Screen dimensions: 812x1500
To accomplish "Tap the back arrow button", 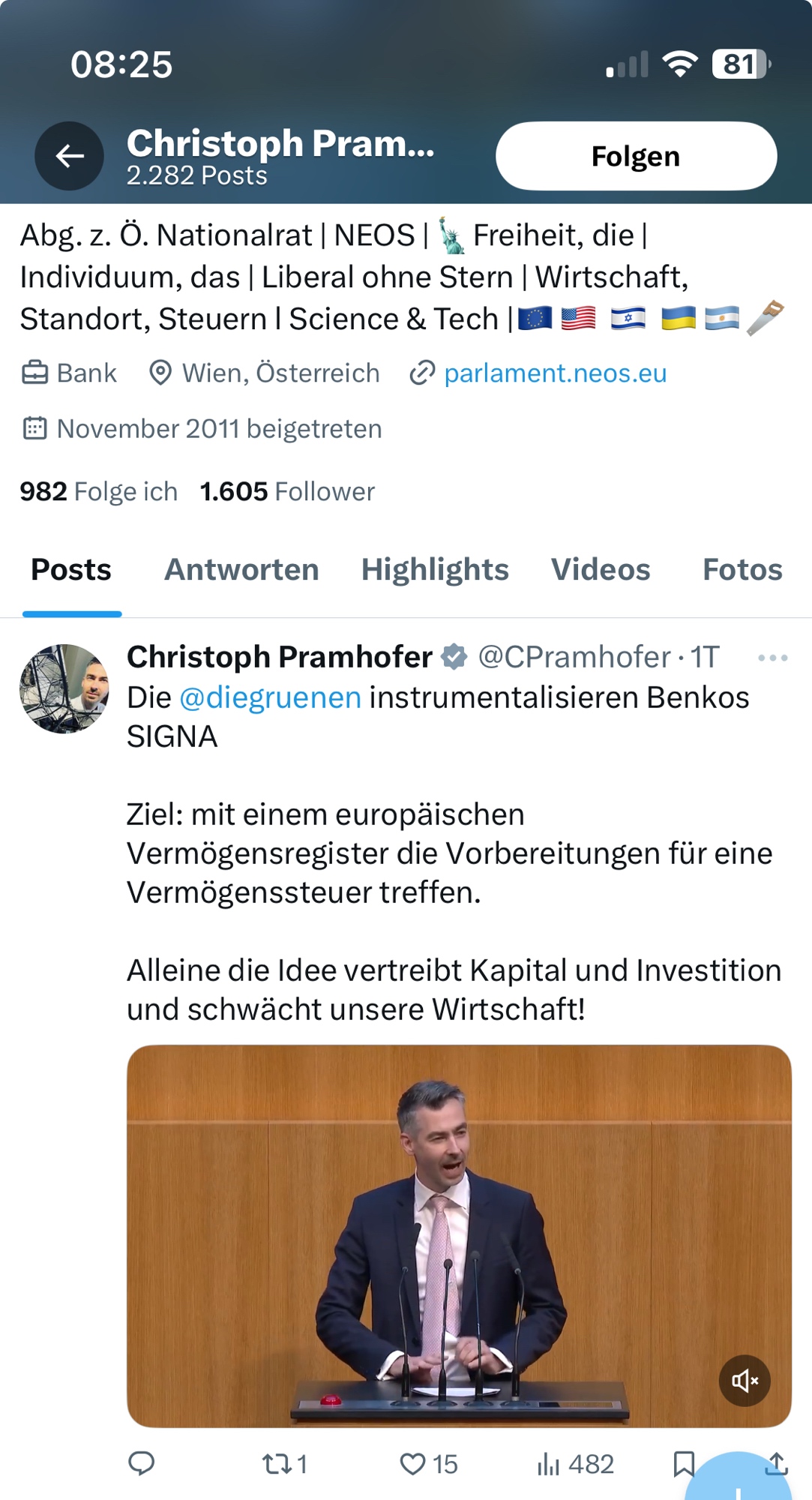I will click(70, 156).
